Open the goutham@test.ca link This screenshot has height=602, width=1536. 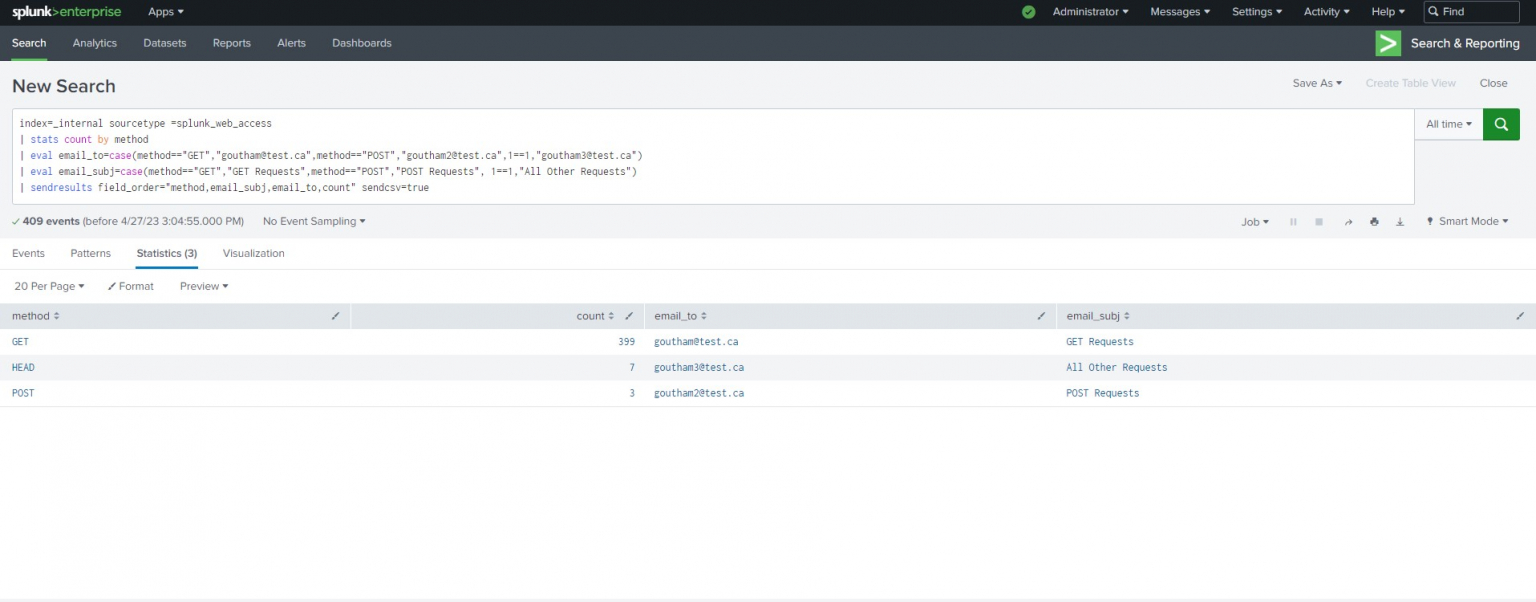[694, 341]
